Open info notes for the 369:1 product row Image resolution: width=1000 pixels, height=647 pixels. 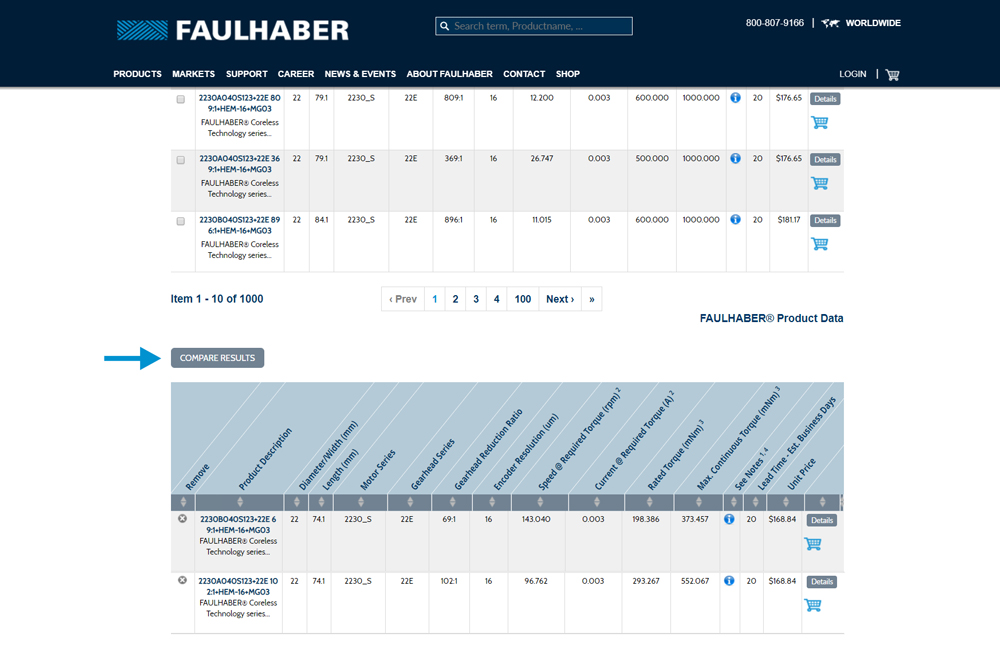(735, 158)
